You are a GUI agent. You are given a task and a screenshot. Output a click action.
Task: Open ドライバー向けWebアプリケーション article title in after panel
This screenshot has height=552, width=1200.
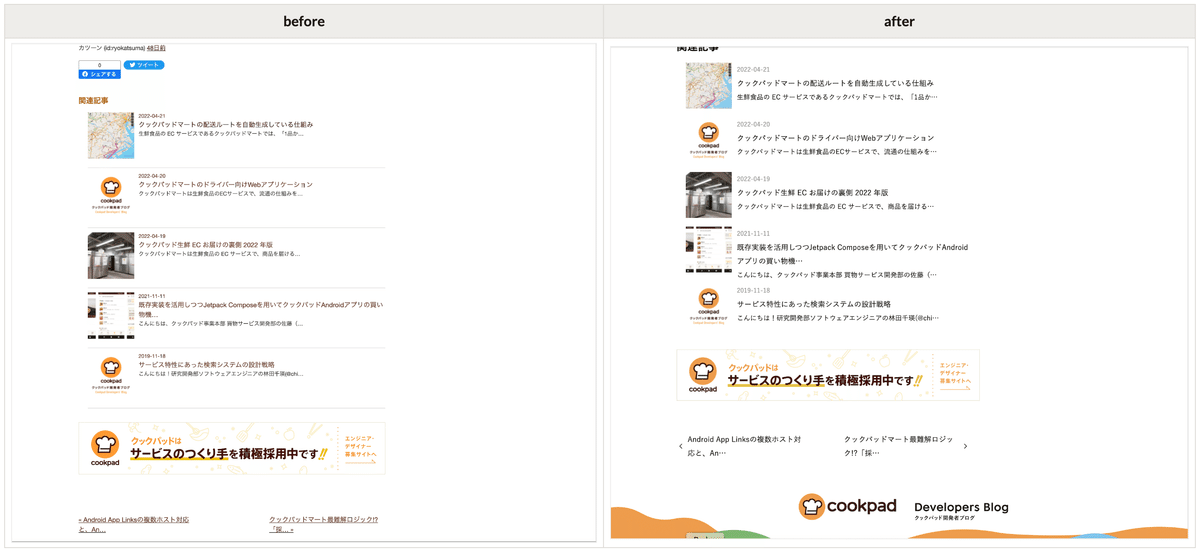[x=835, y=138]
